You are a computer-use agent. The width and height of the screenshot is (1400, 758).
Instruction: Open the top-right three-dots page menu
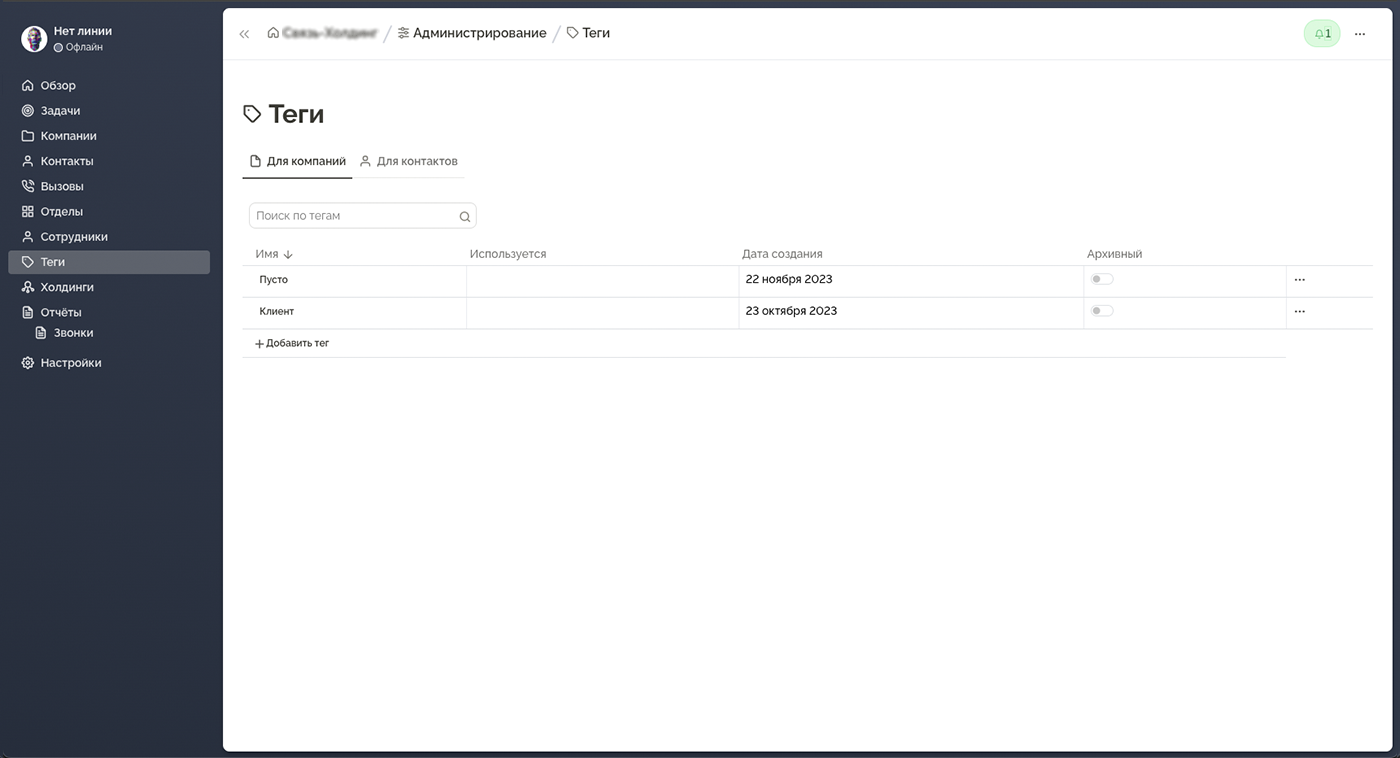1359,34
